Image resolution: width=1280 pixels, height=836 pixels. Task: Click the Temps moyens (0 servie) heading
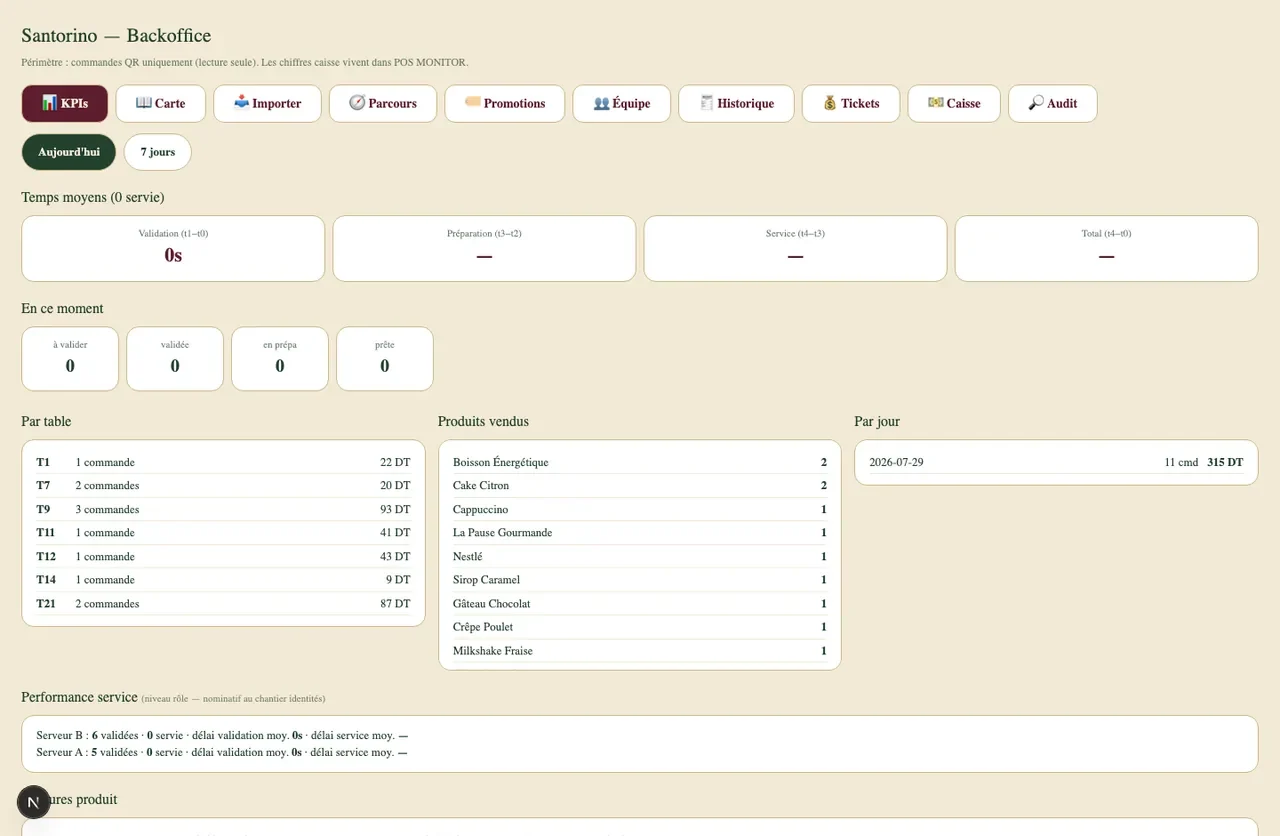pyautogui.click(x=93, y=197)
